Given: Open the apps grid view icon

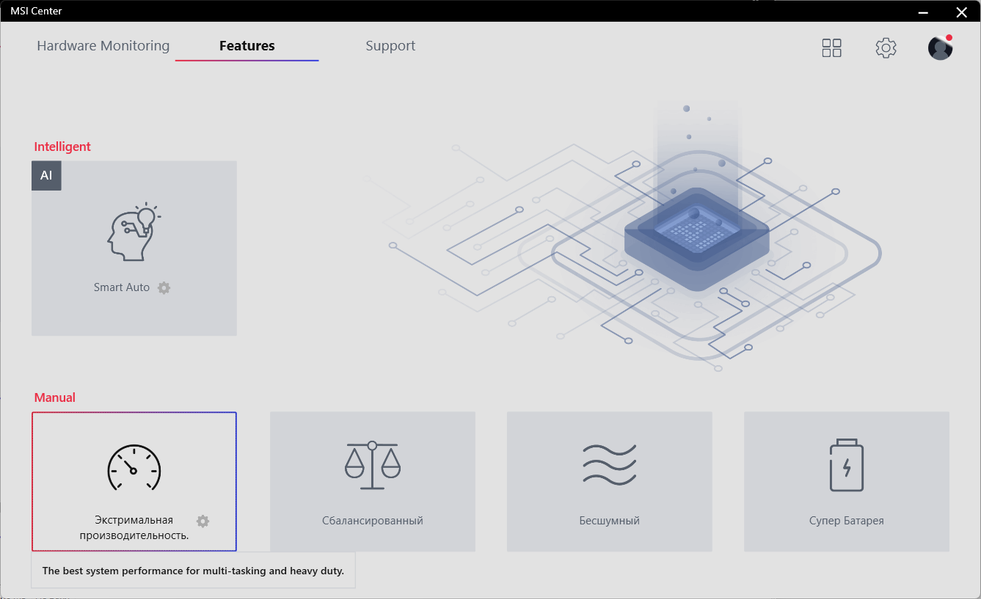Looking at the screenshot, I should click(831, 48).
